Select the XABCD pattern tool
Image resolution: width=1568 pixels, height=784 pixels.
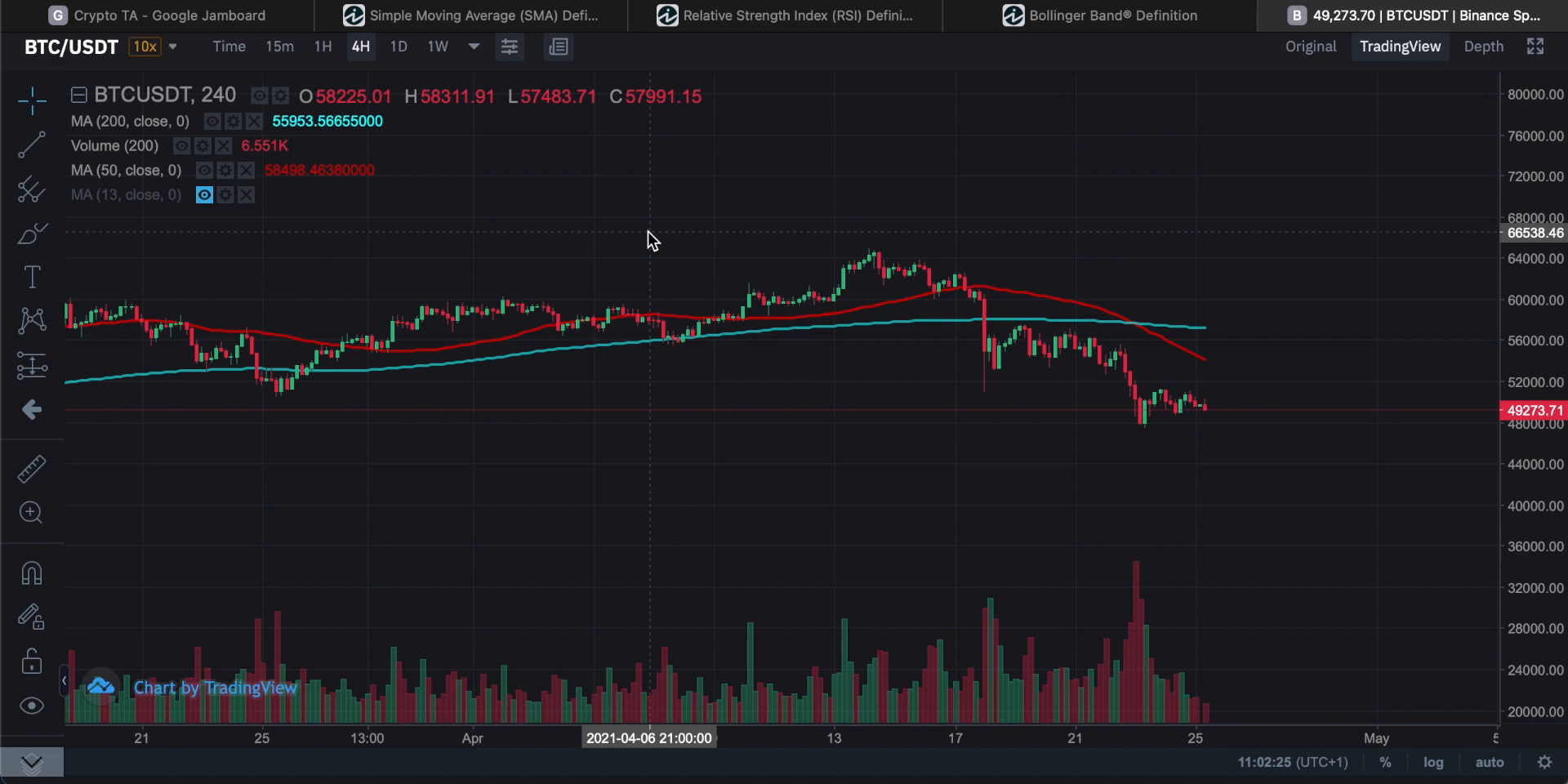pos(32,320)
